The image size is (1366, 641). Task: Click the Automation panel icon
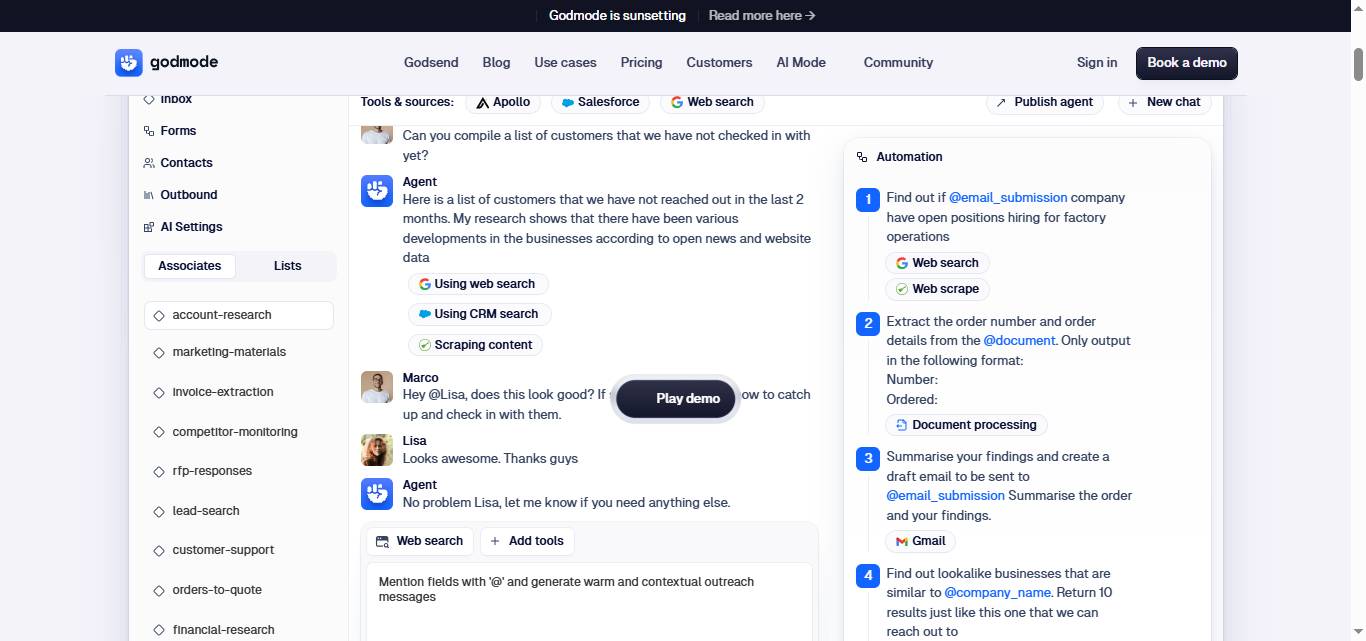click(862, 157)
